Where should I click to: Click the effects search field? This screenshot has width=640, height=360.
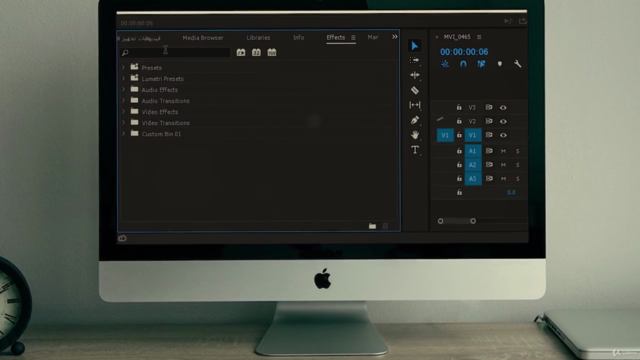point(176,53)
